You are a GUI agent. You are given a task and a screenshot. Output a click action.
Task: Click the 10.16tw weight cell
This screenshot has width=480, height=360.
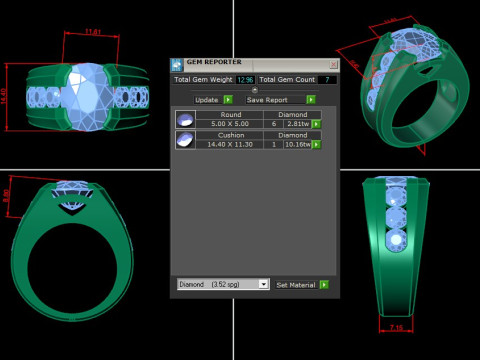[x=298, y=145]
